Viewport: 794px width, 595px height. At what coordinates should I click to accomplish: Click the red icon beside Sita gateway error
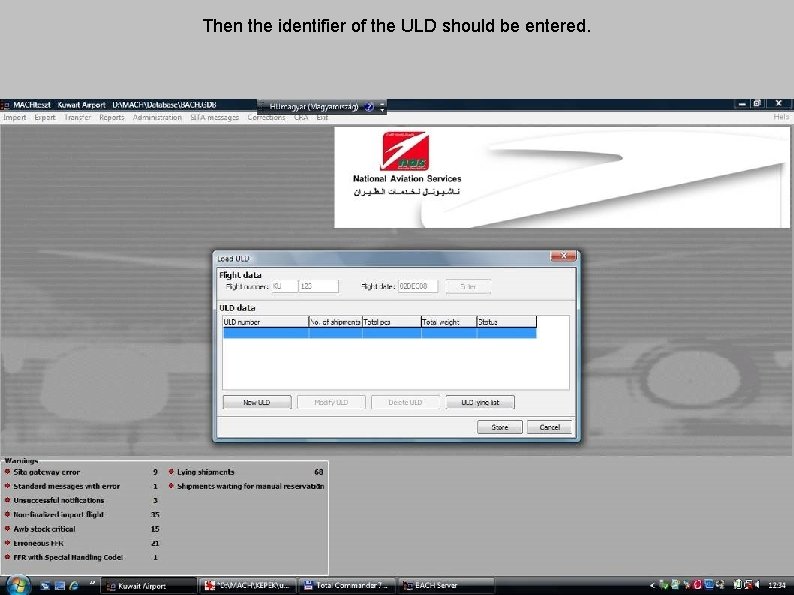(7, 471)
